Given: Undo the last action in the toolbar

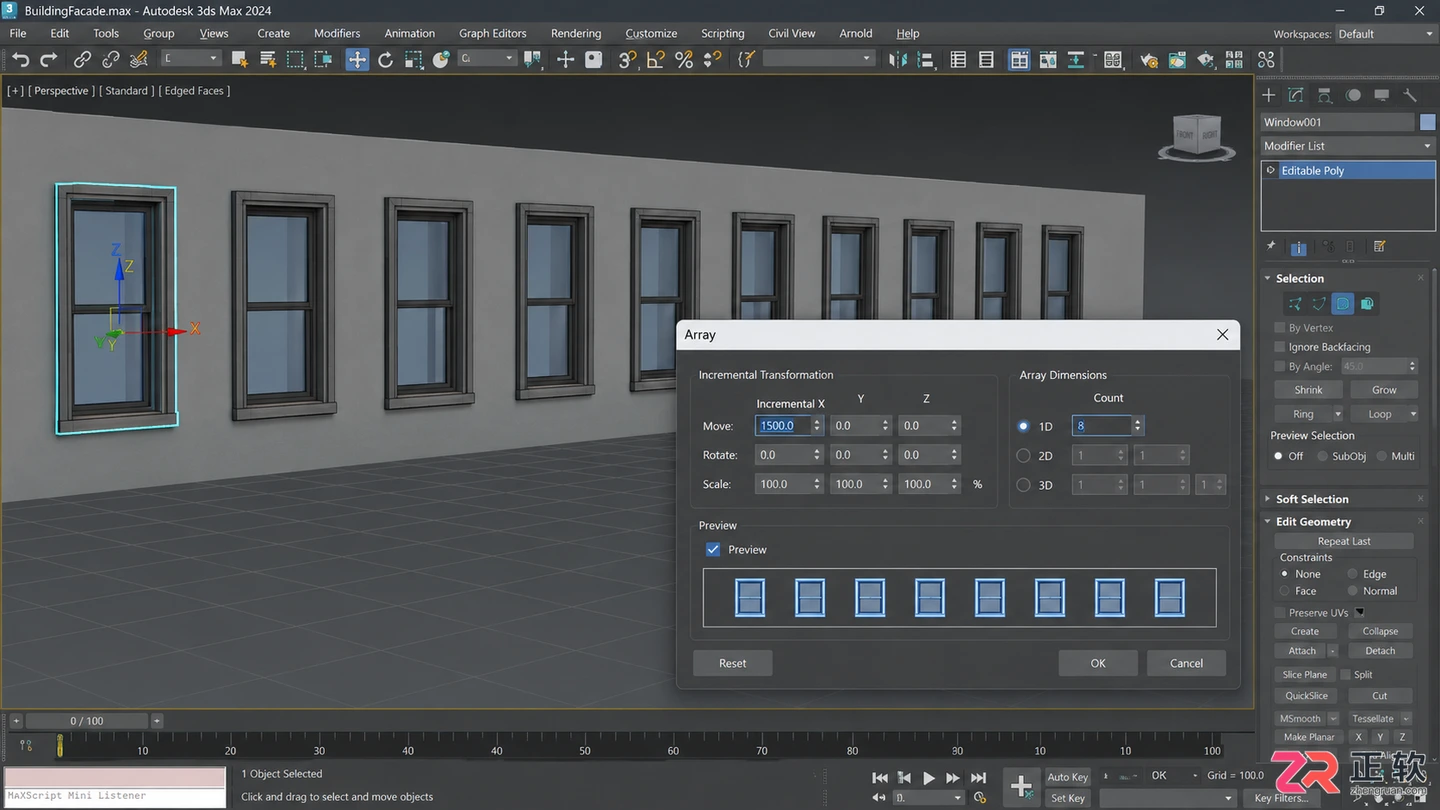Looking at the screenshot, I should 20,60.
